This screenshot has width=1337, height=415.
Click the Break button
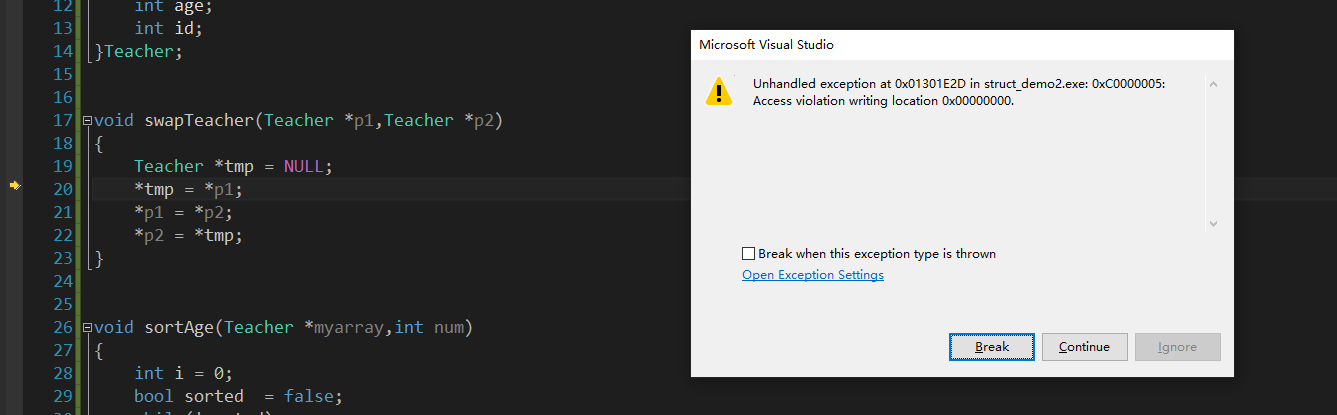(992, 347)
